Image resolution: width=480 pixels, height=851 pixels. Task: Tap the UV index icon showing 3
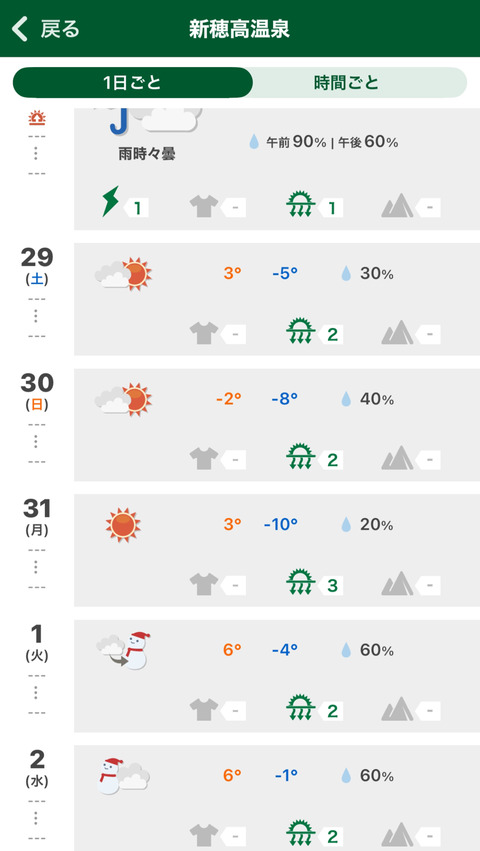tap(301, 583)
